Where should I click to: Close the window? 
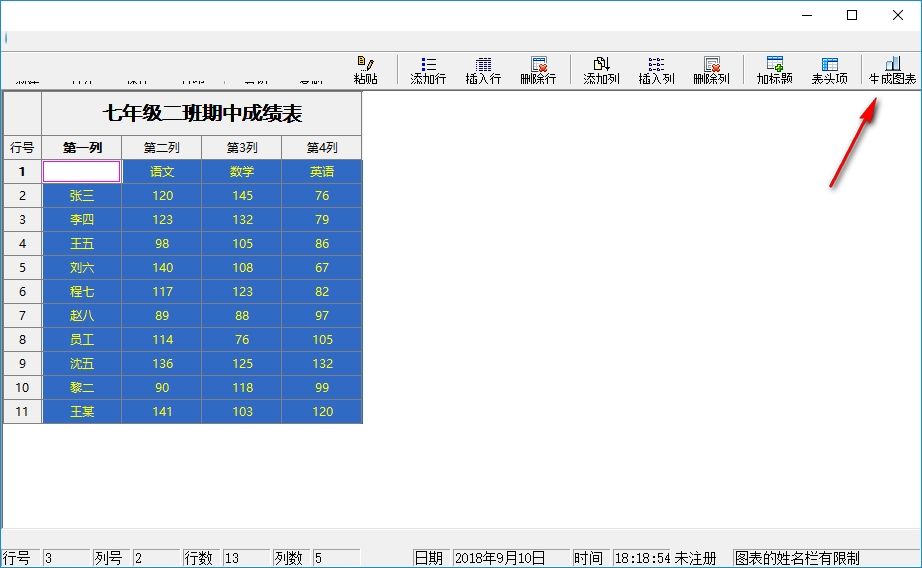(x=898, y=15)
